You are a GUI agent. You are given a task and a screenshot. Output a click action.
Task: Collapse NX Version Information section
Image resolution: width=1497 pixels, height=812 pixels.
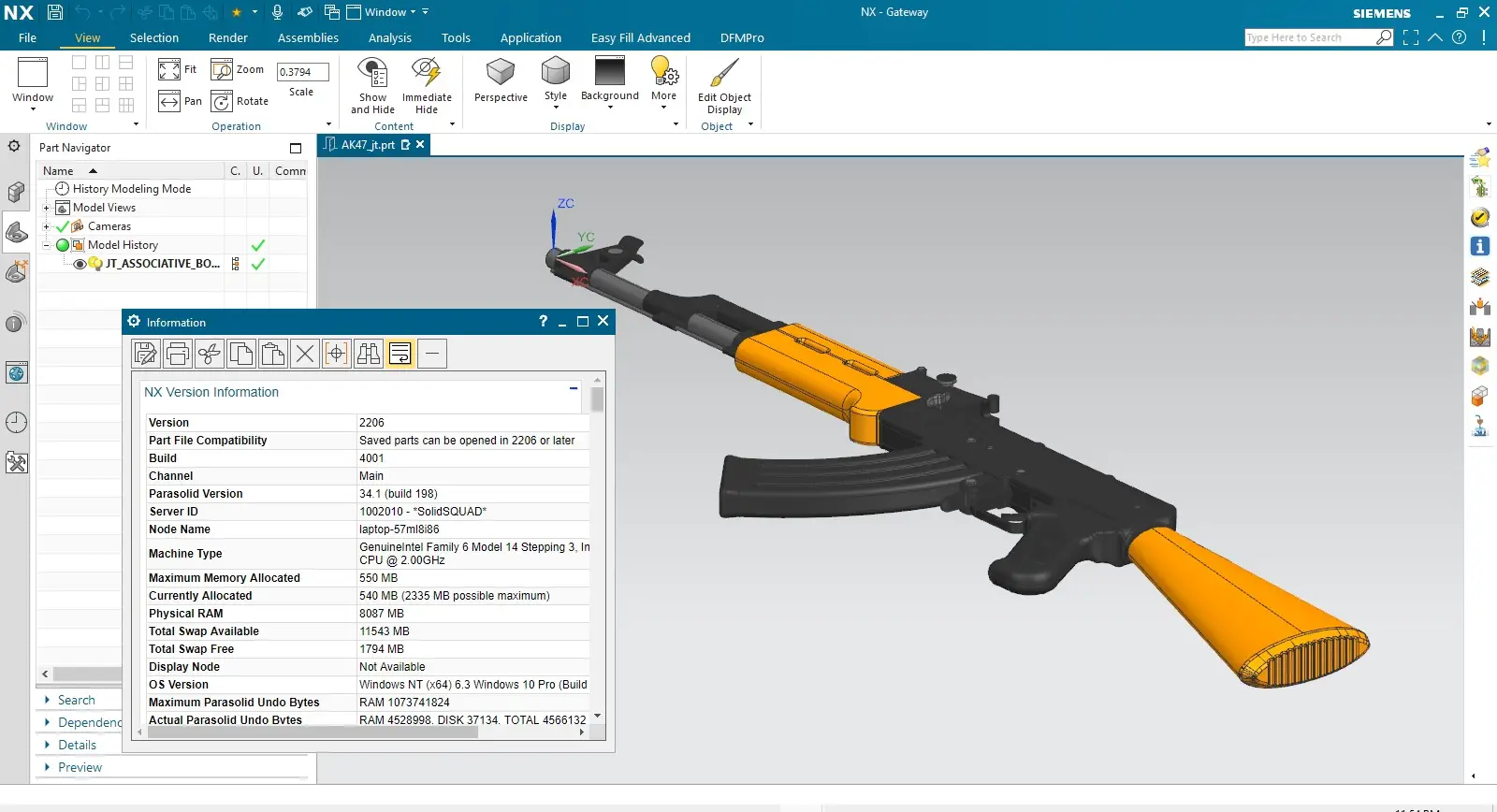(x=574, y=388)
